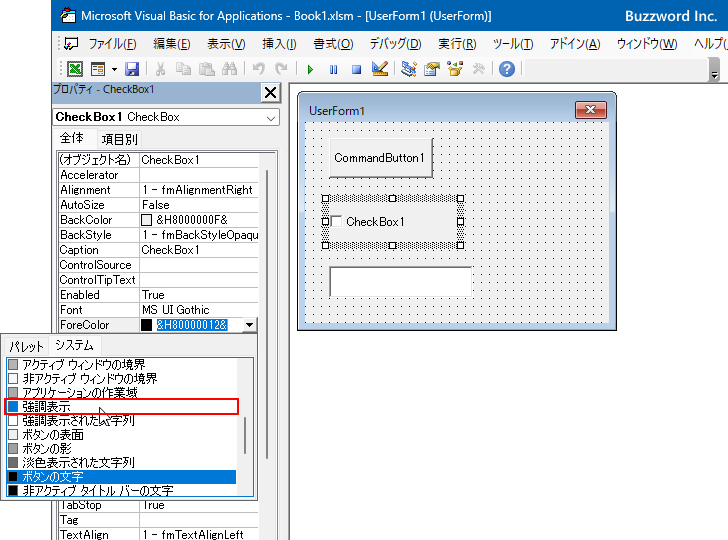Expand the CheckBox1 object selector combo box
This screenshot has height=540, width=728.
(x=271, y=118)
